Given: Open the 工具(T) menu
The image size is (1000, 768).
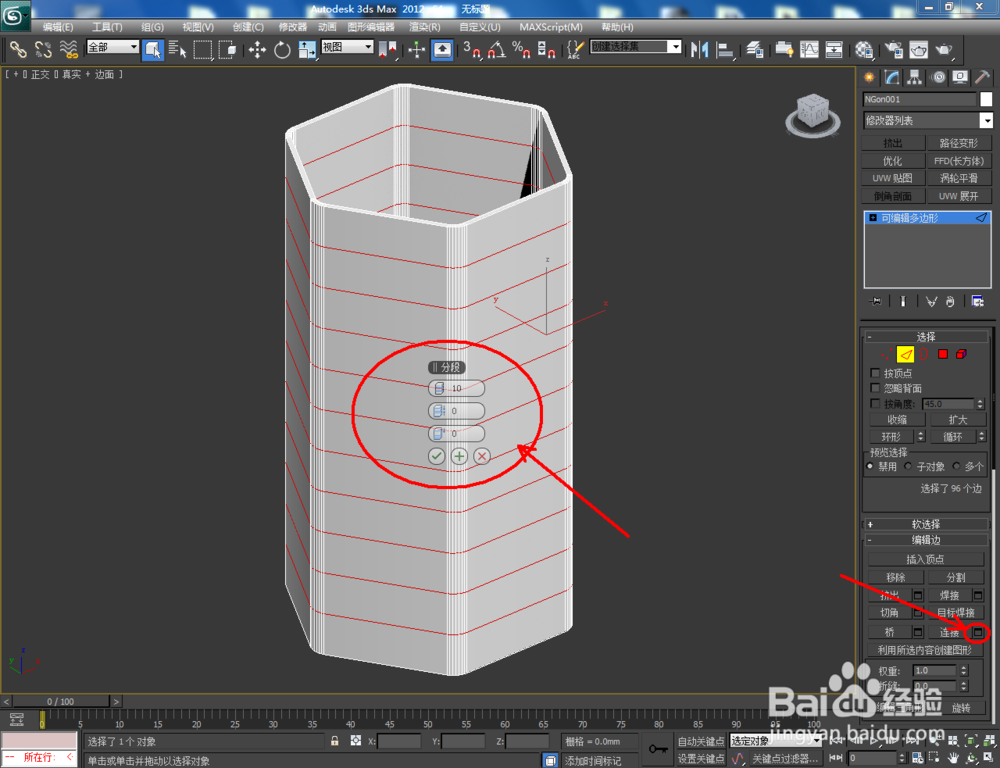Looking at the screenshot, I should 107,27.
